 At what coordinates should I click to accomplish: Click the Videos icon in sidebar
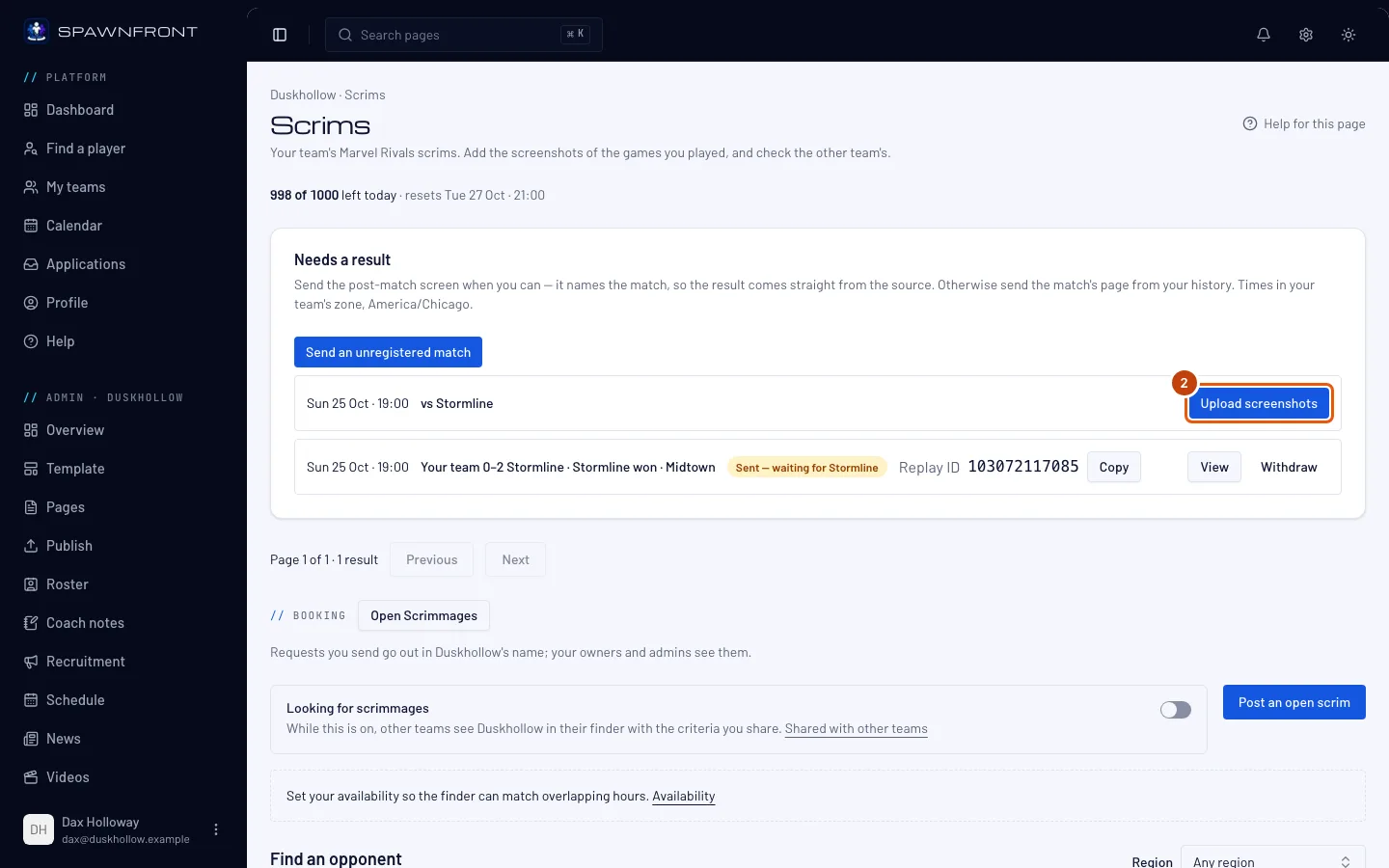click(x=31, y=777)
